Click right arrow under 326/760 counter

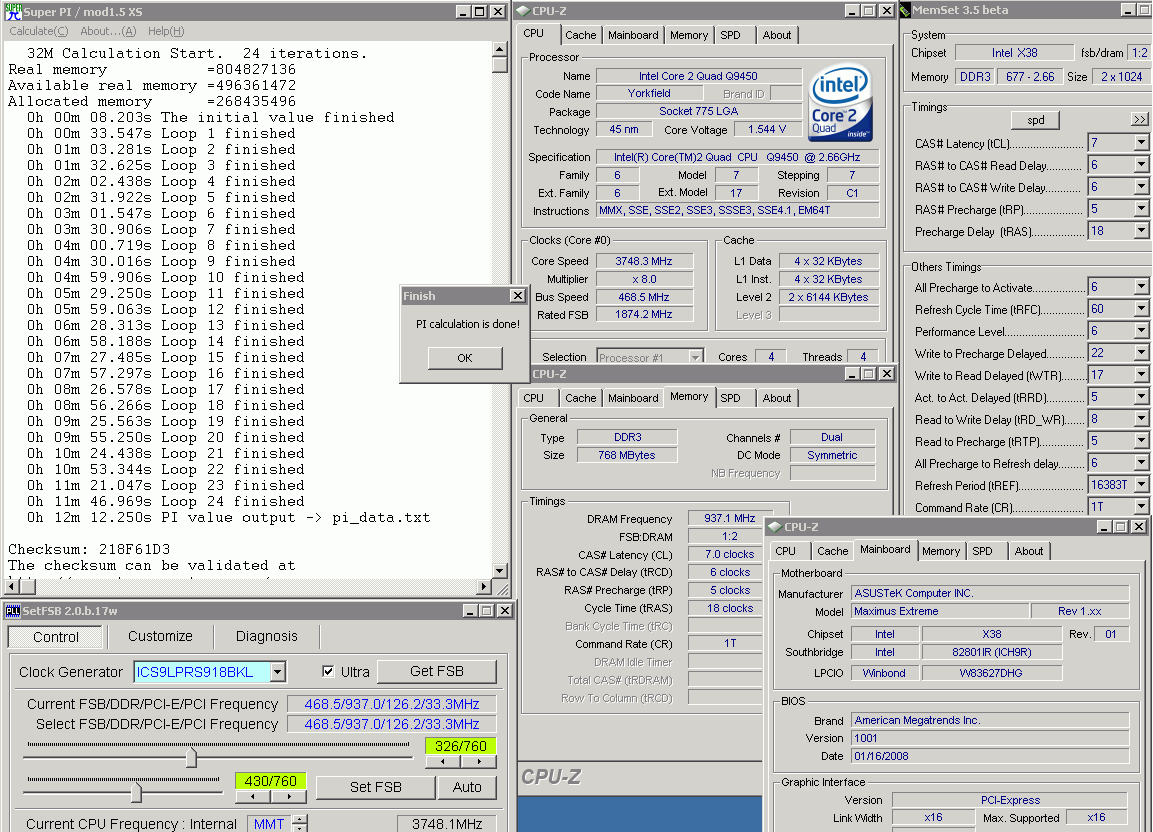(479, 762)
